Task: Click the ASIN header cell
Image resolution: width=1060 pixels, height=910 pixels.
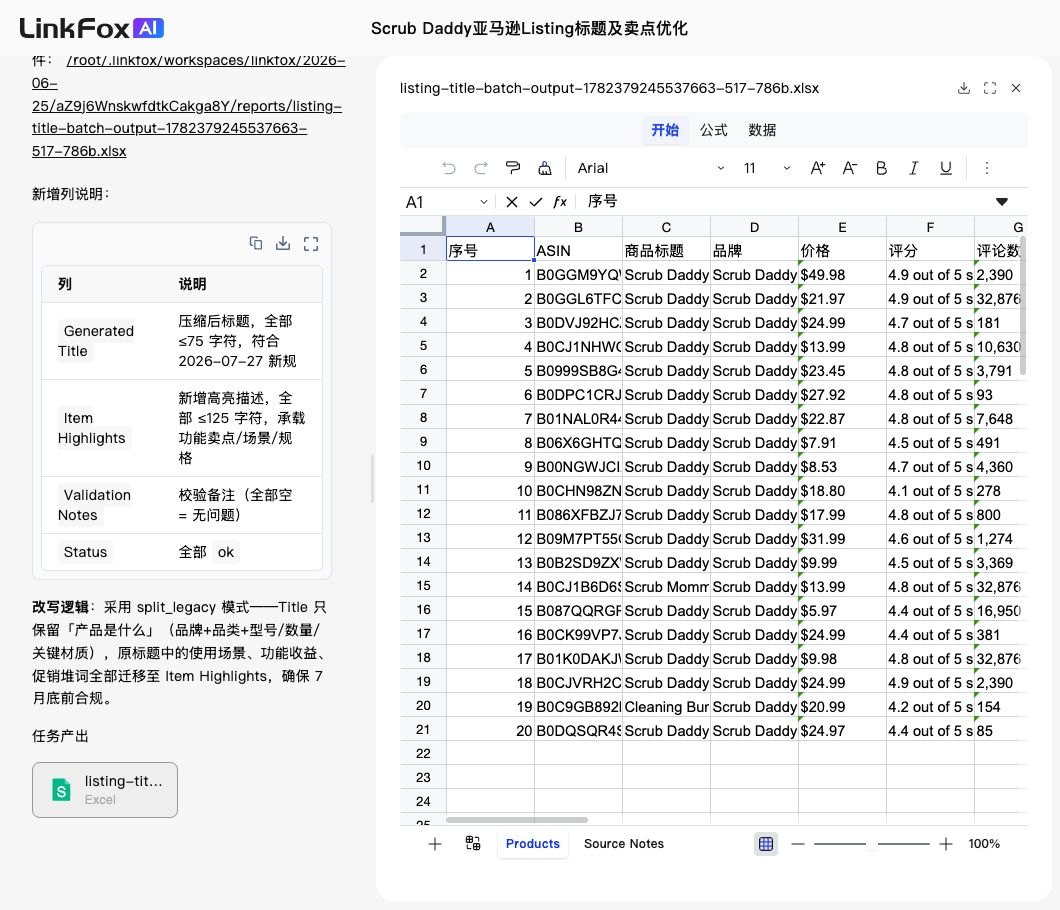Action: [578, 250]
